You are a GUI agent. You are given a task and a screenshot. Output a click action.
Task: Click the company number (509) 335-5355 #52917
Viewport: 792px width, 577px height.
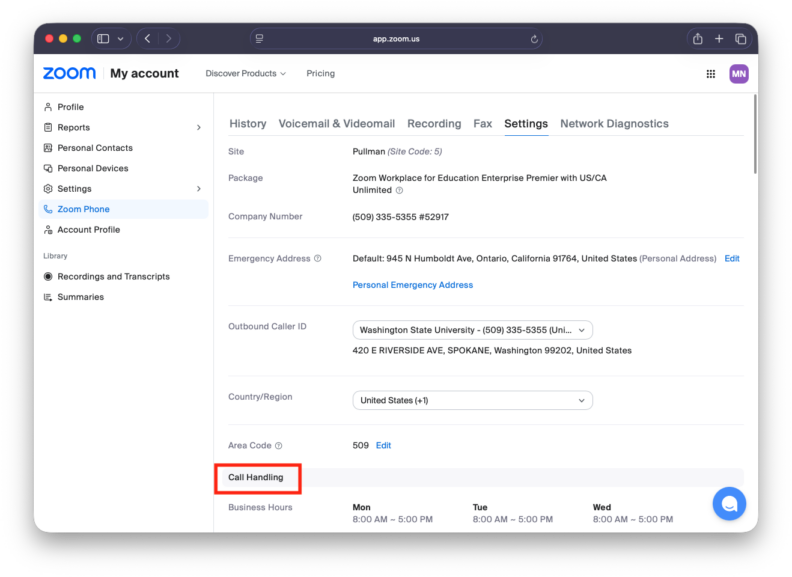tap(401, 217)
